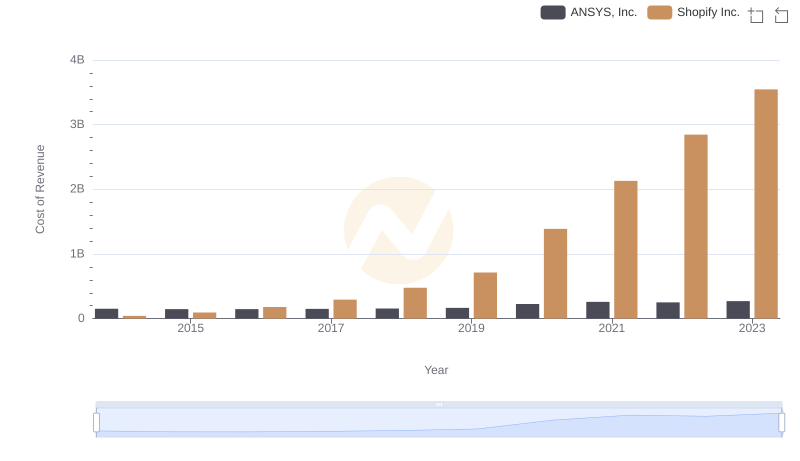
Task: Click the Shopify bar for 2019
Action: tap(485, 295)
